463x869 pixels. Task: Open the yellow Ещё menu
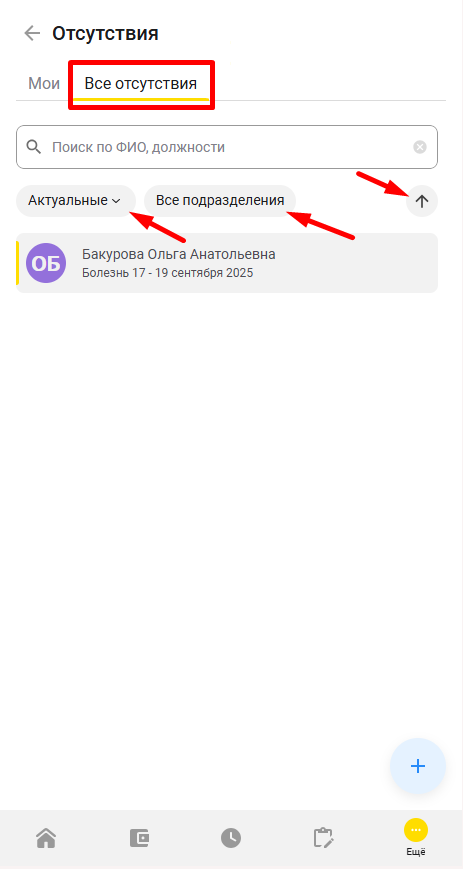pos(415,836)
